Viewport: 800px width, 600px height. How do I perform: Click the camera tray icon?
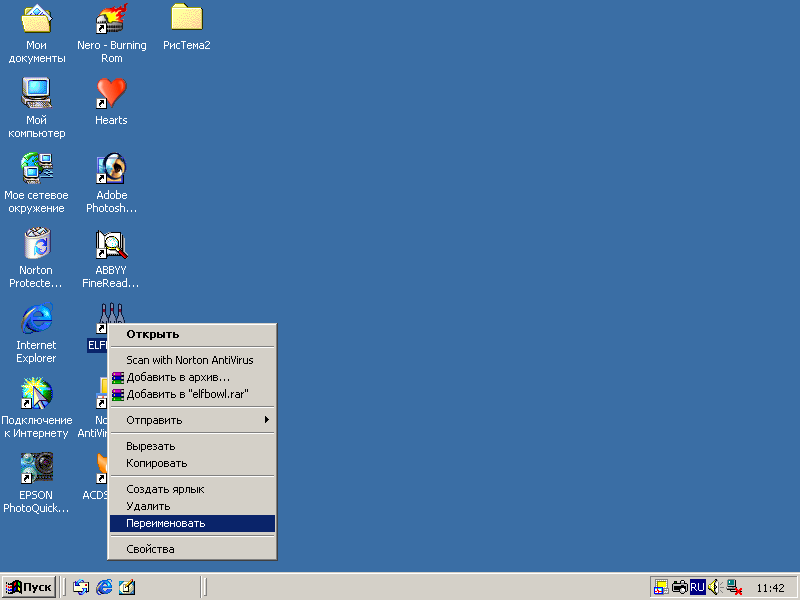[680, 588]
